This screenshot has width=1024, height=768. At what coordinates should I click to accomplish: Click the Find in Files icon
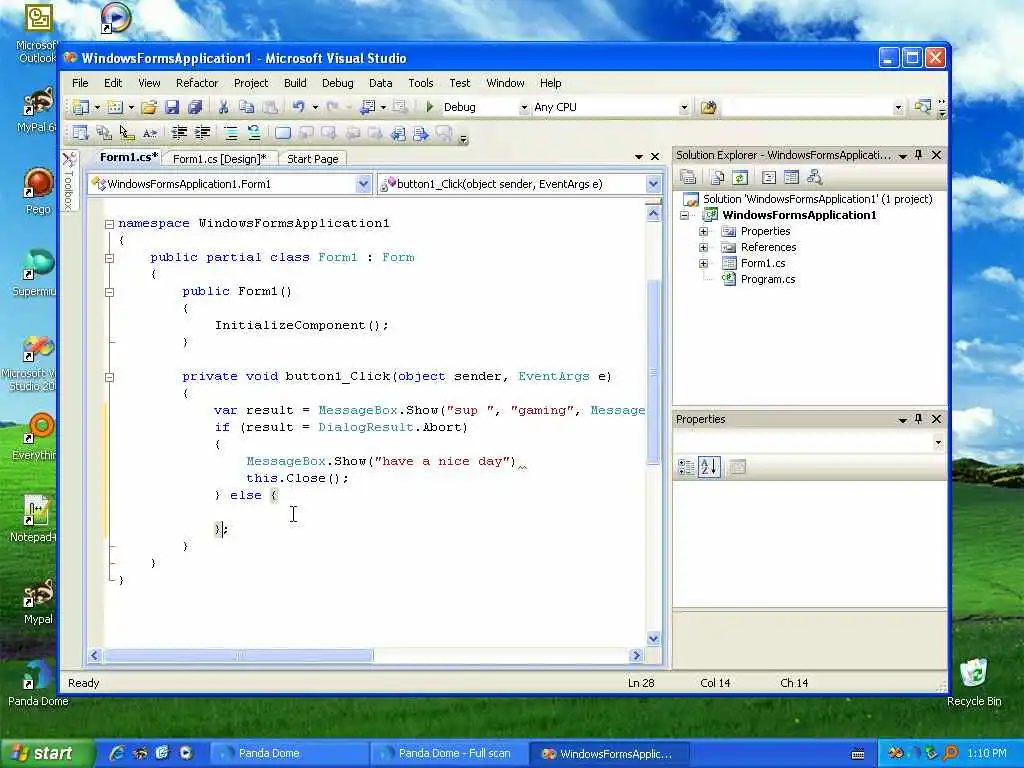click(708, 107)
